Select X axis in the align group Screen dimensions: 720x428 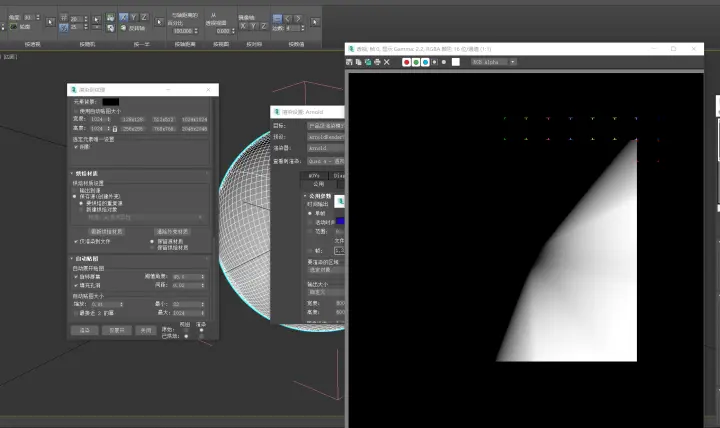click(x=124, y=17)
